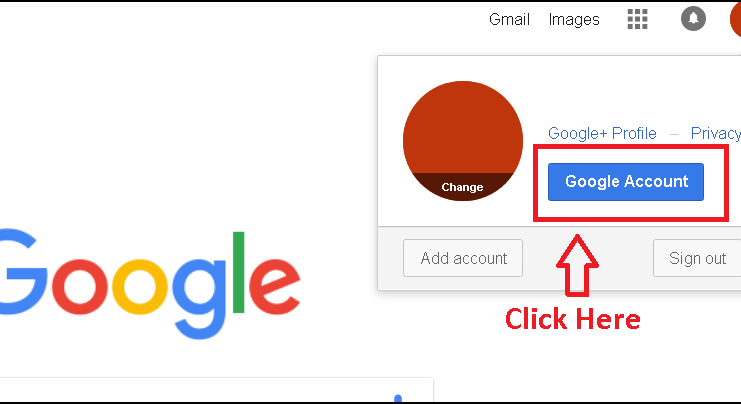Click the red Click Here text
The width and height of the screenshot is (741, 404).
[573, 319]
